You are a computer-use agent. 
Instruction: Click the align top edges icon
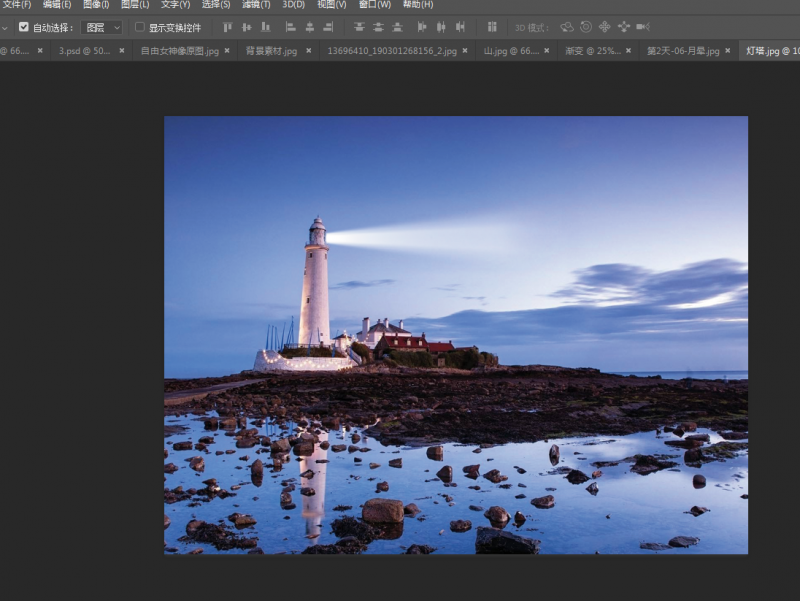click(228, 27)
